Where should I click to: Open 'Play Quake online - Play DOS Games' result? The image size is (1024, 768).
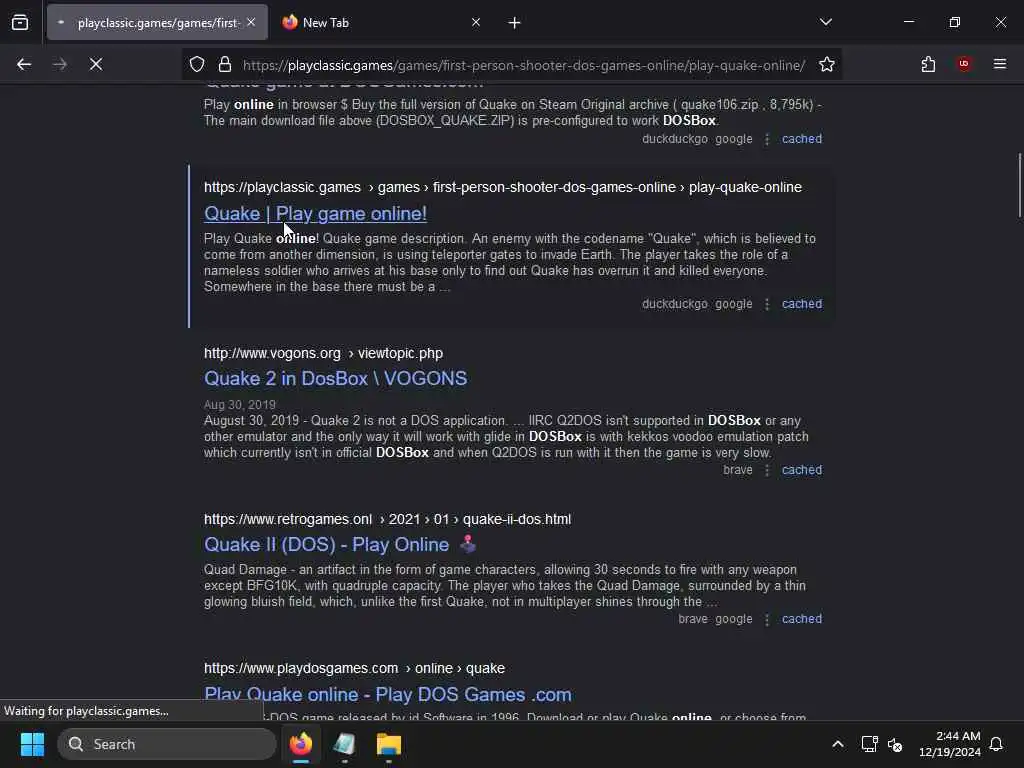pyautogui.click(x=388, y=694)
